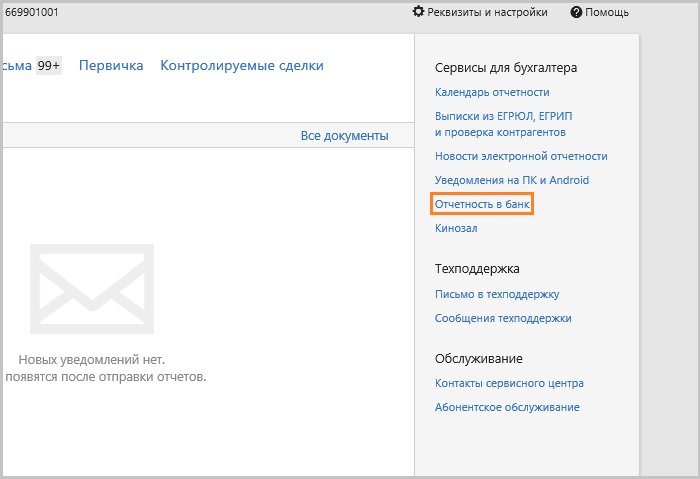Open Контакты сервисного центра

[509, 383]
